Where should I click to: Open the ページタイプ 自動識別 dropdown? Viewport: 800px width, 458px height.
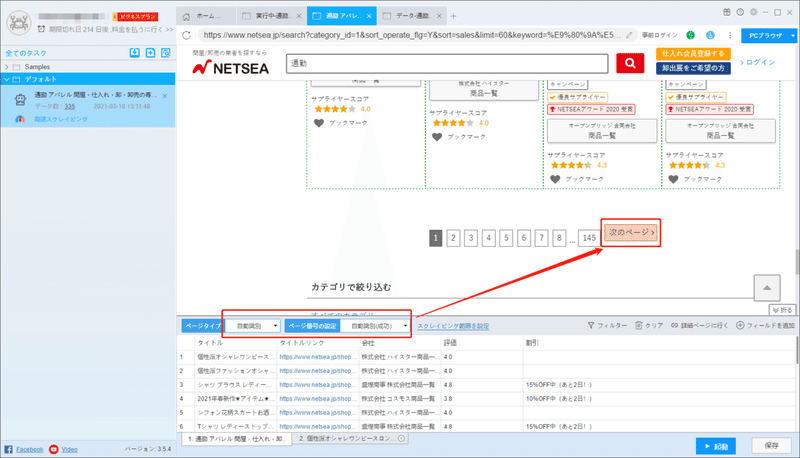tap(253, 326)
